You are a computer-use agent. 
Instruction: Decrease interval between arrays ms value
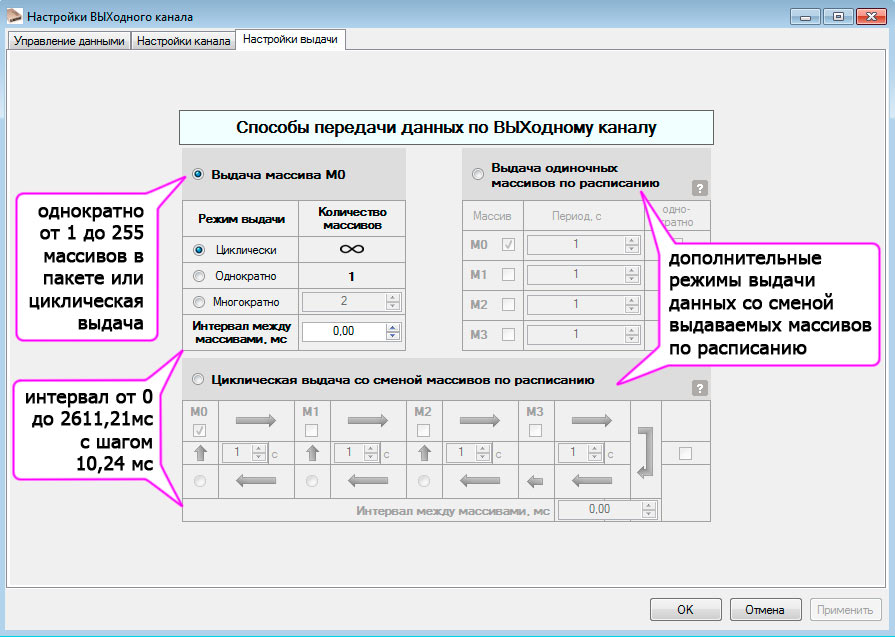coord(393,337)
